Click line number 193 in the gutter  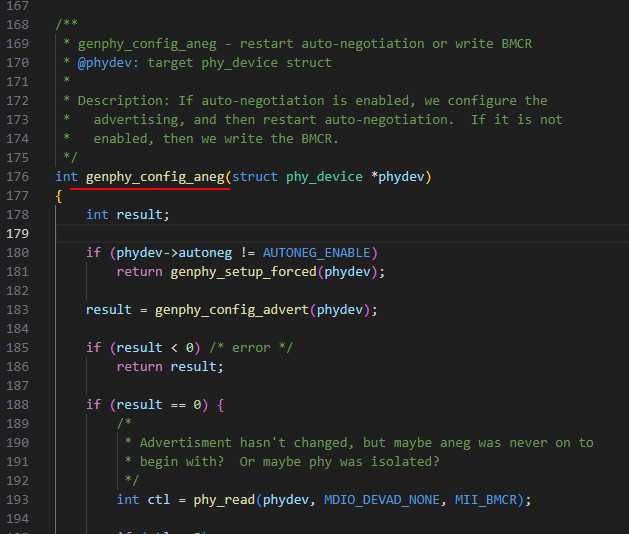[x=18, y=500]
